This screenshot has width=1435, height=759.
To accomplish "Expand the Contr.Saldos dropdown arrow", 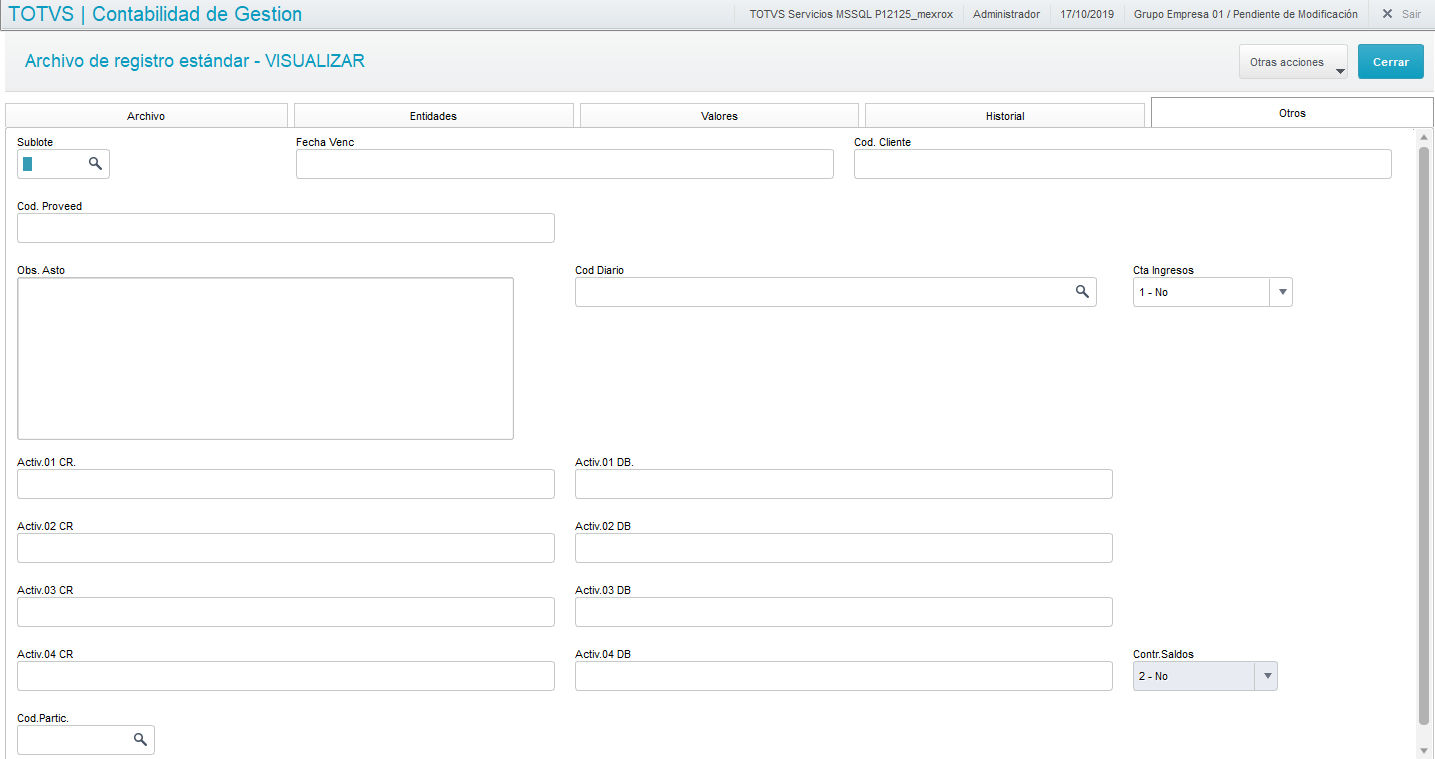I will pyautogui.click(x=1266, y=676).
